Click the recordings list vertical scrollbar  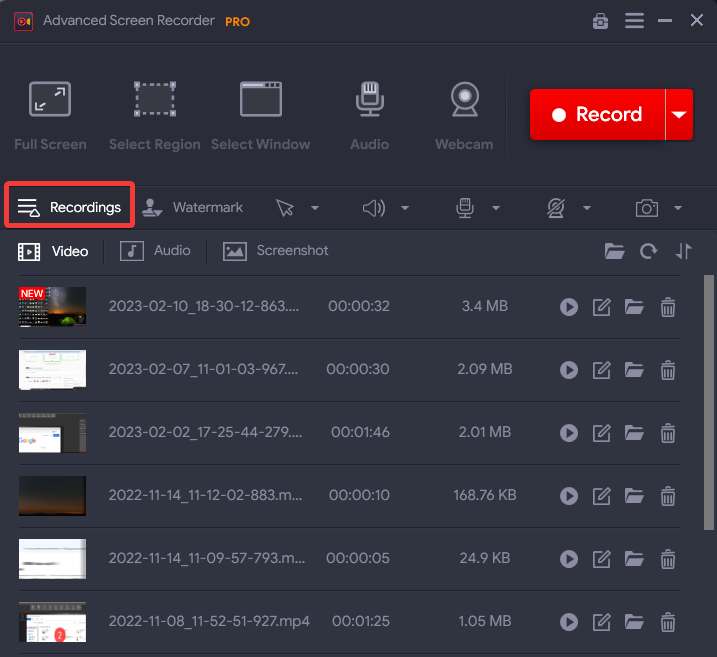(709, 402)
